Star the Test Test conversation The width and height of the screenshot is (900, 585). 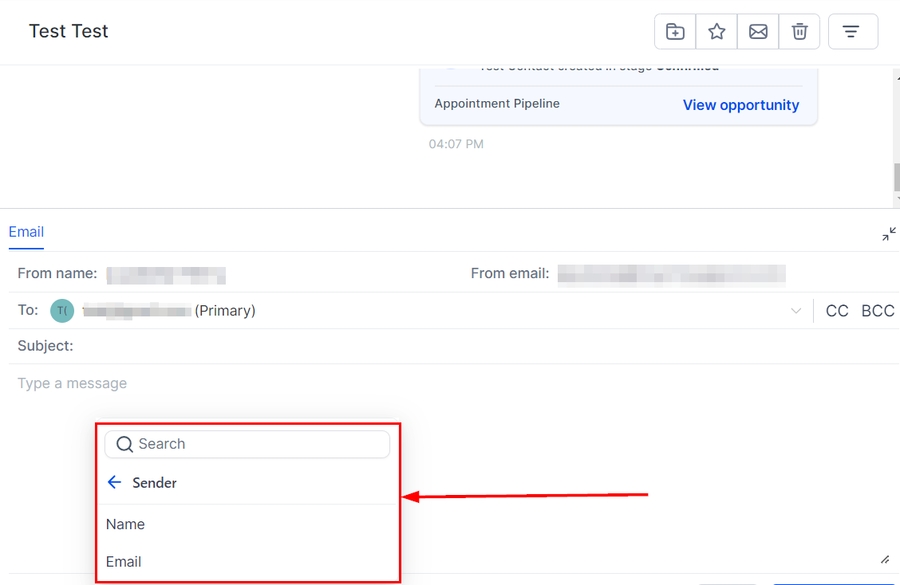coord(717,32)
